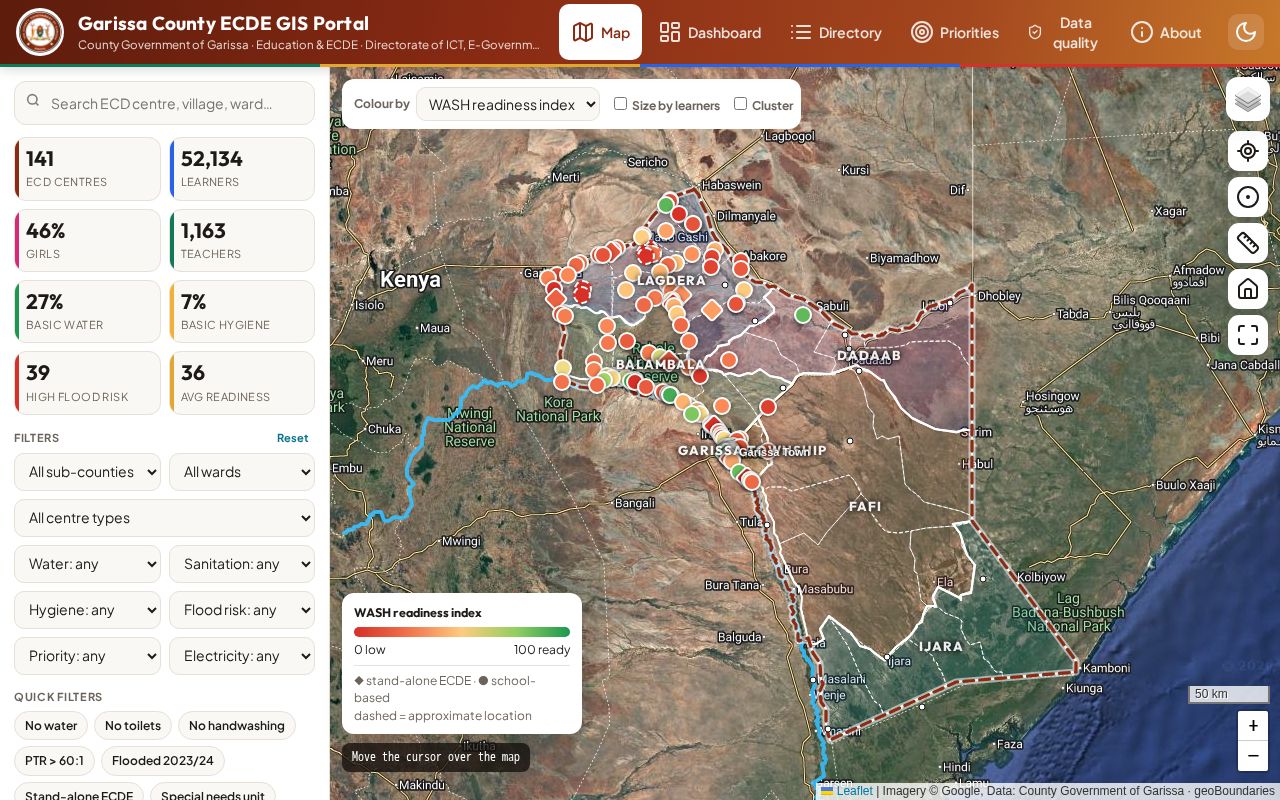
Task: Select the ruler measure tool
Action: pos(1248,243)
